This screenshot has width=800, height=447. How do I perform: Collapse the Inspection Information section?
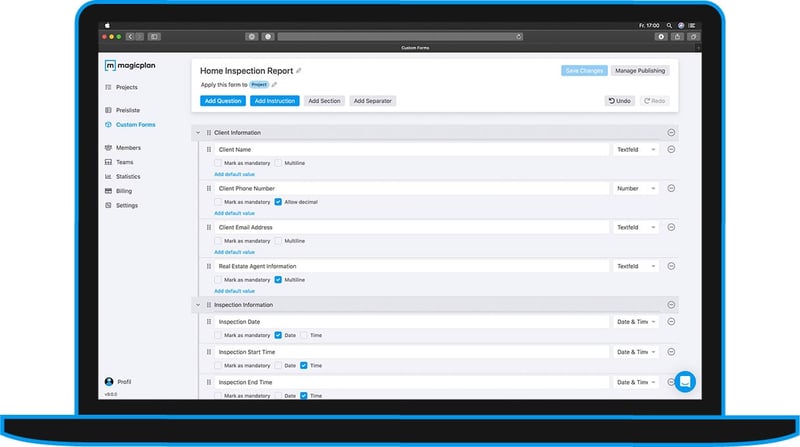click(x=198, y=305)
